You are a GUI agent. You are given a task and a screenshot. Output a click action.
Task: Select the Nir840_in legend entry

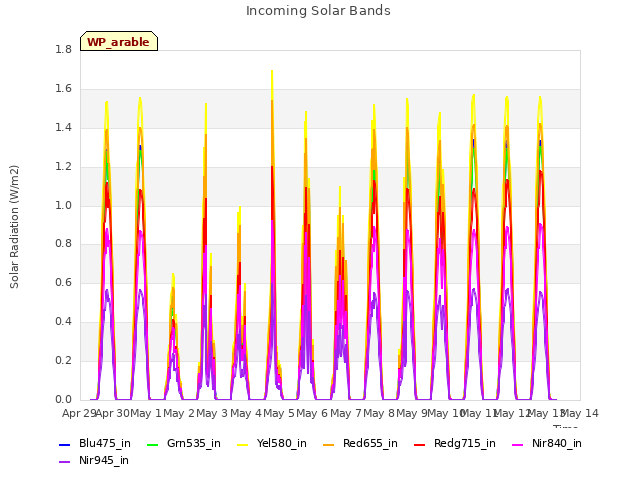547,443
